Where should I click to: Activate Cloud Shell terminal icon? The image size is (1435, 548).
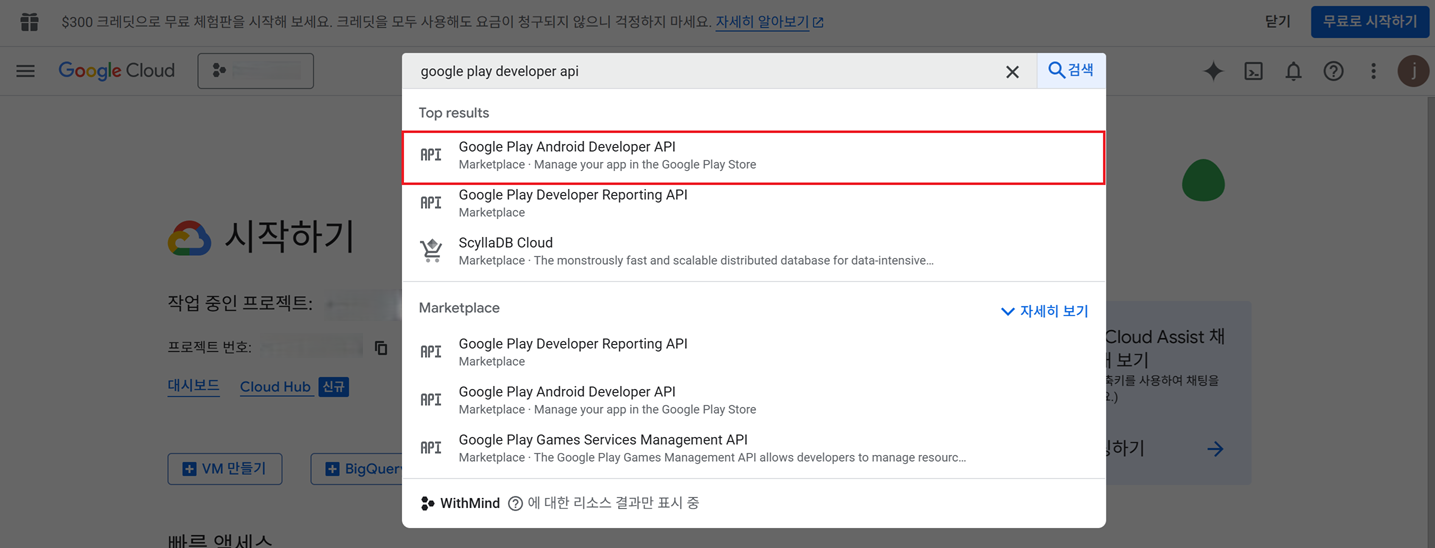point(1253,71)
